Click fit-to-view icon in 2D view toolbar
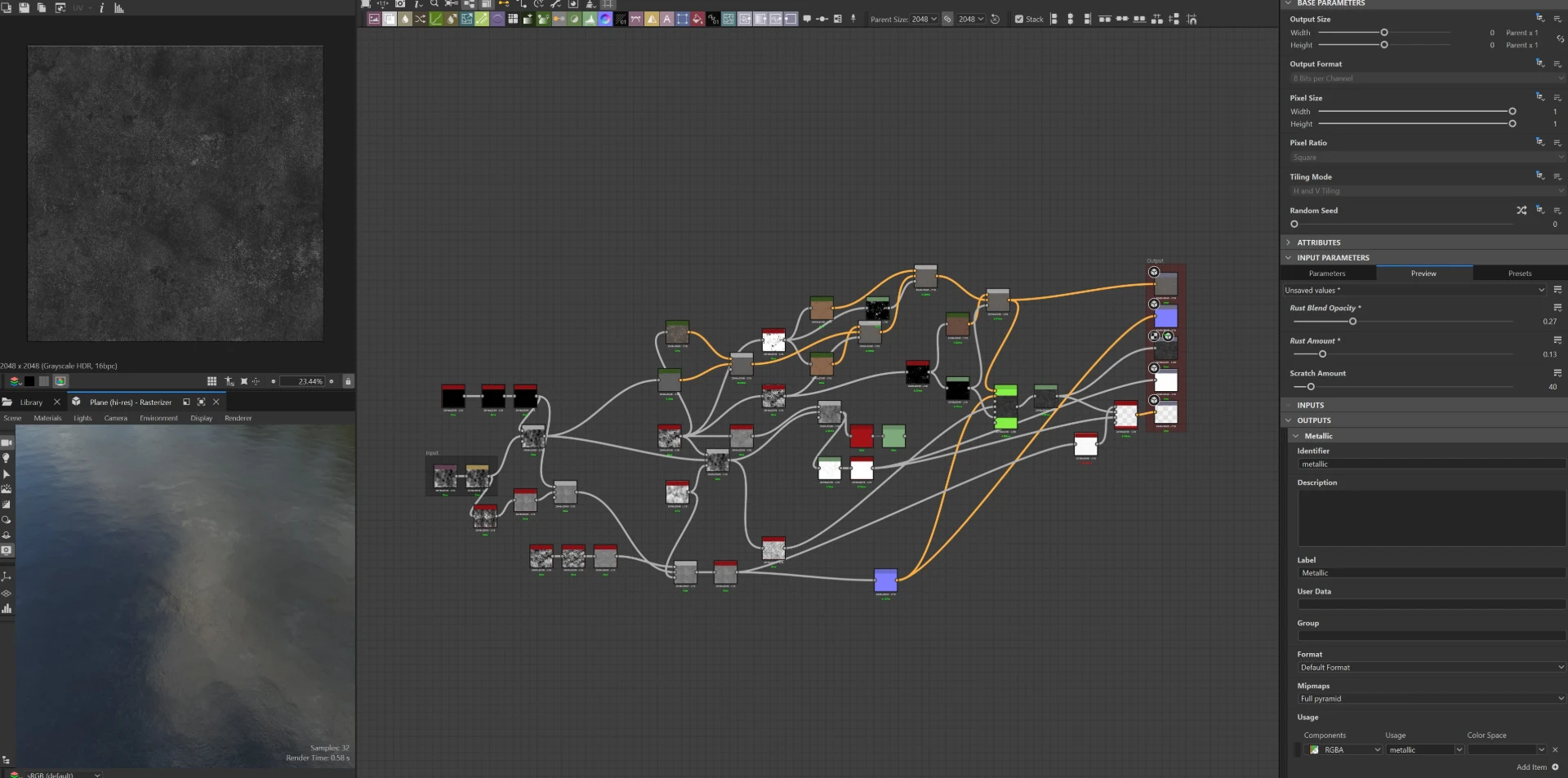The image size is (1568, 778). point(243,381)
